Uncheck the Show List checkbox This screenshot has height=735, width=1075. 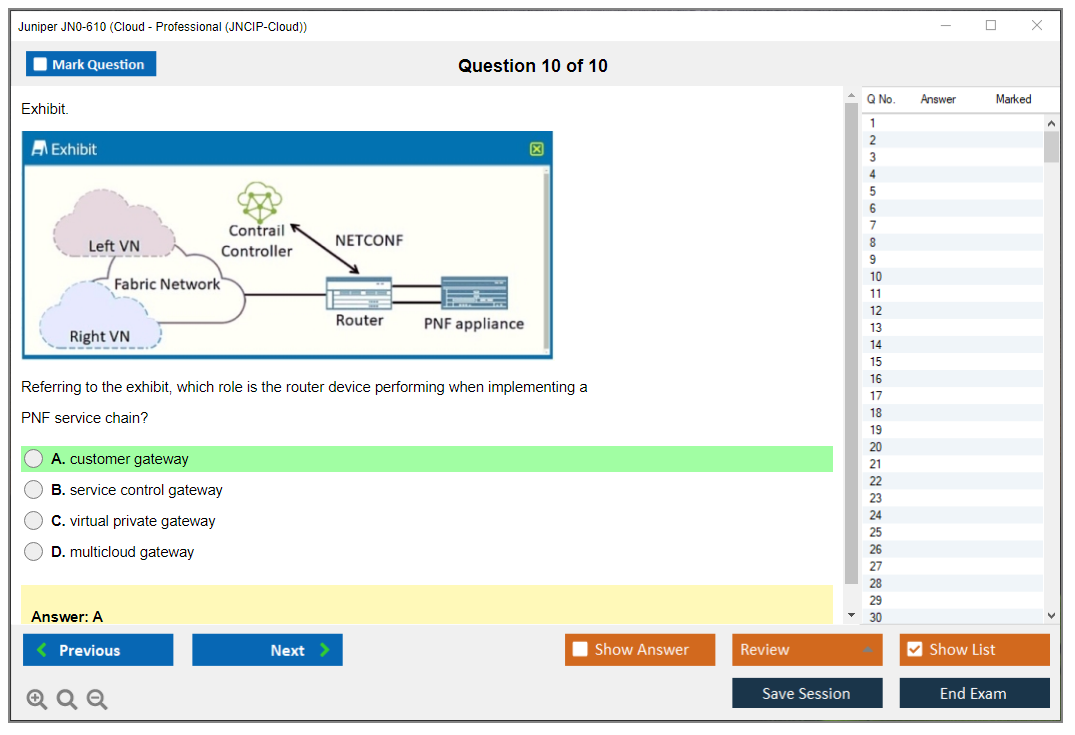[914, 650]
